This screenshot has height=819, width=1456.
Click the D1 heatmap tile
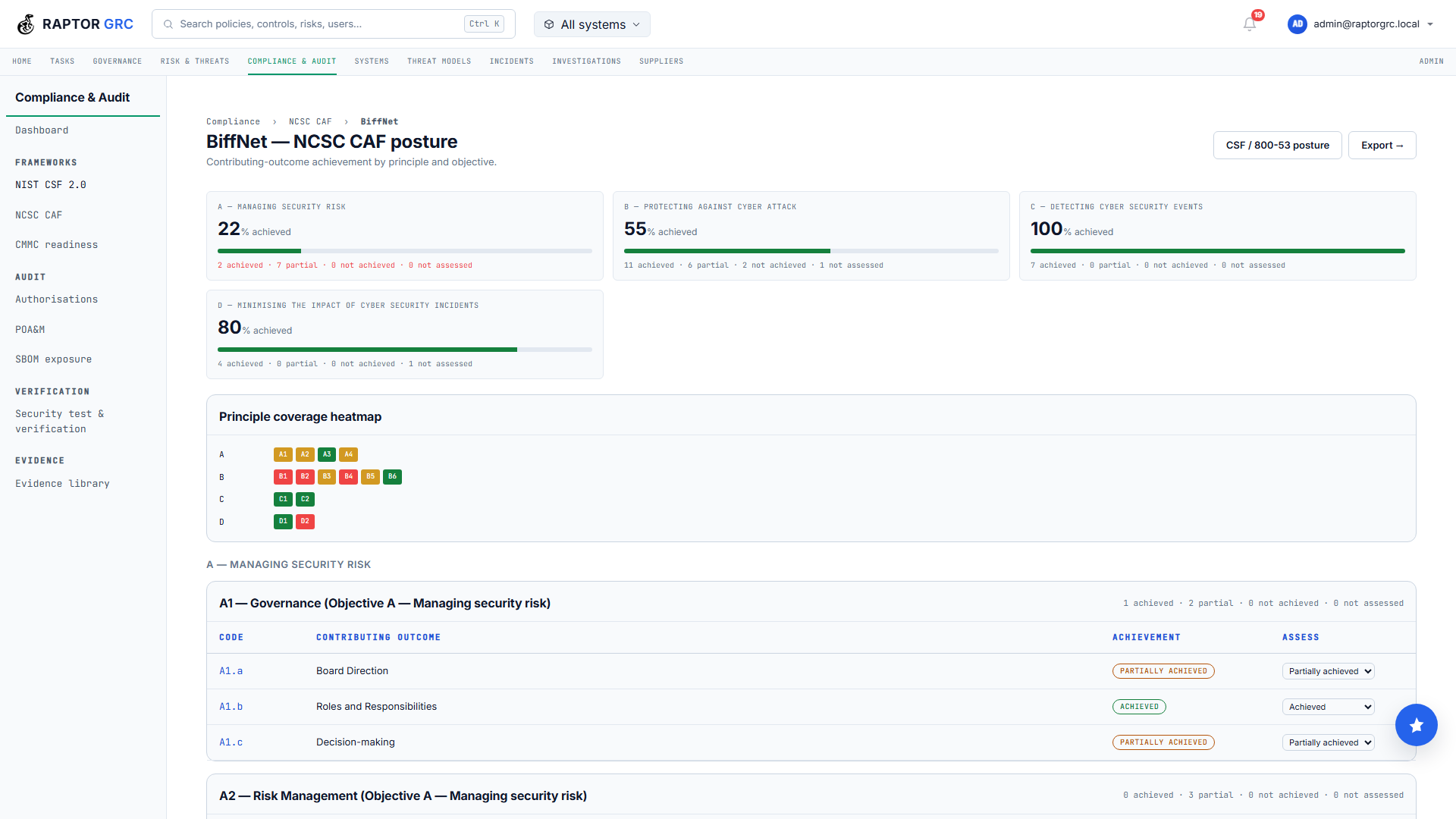click(x=283, y=522)
